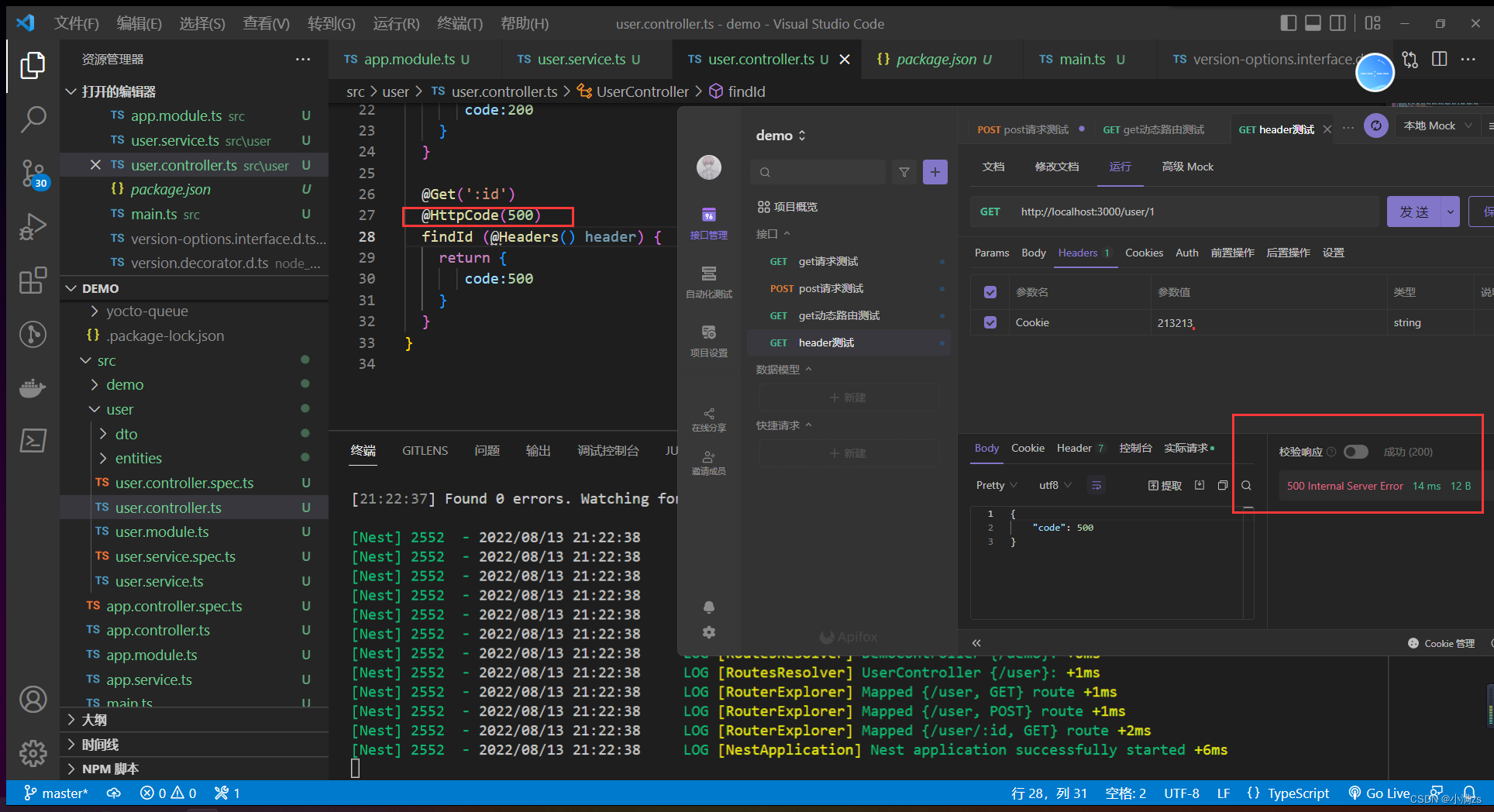The image size is (1494, 812).
Task: Toggle the 校验响应 switch
Action: point(1355,452)
